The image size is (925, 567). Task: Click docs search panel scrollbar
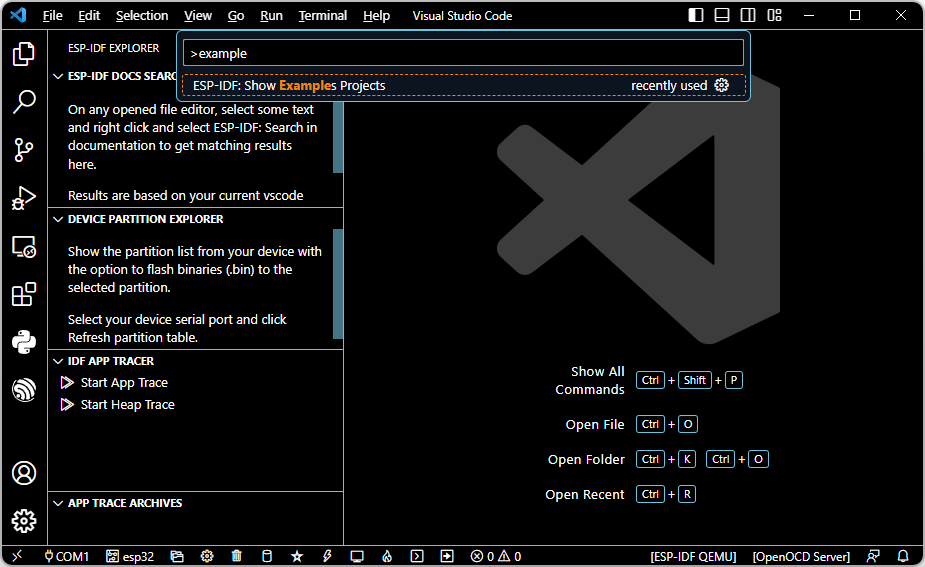click(338, 137)
